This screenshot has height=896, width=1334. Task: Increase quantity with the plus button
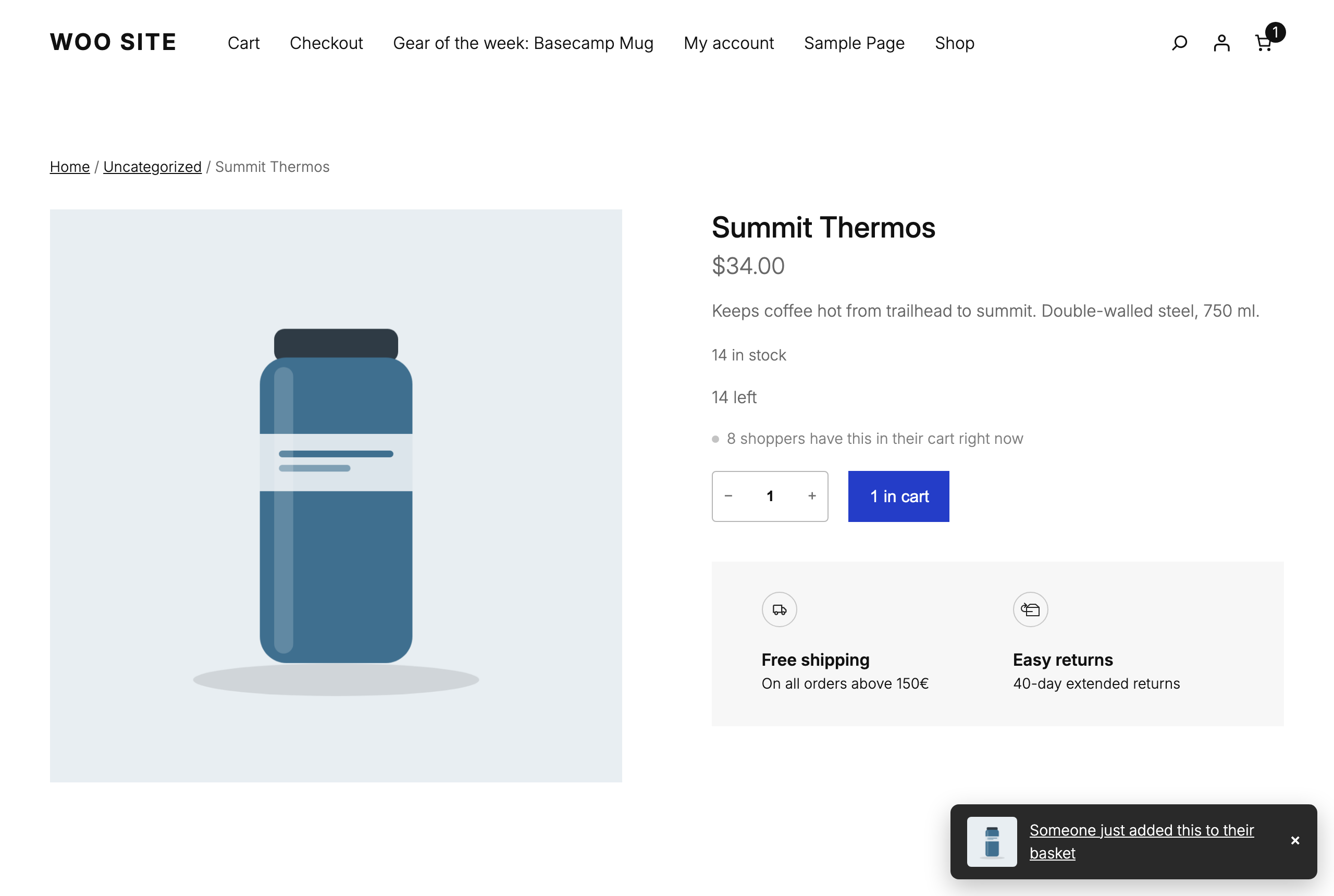pyautogui.click(x=811, y=496)
